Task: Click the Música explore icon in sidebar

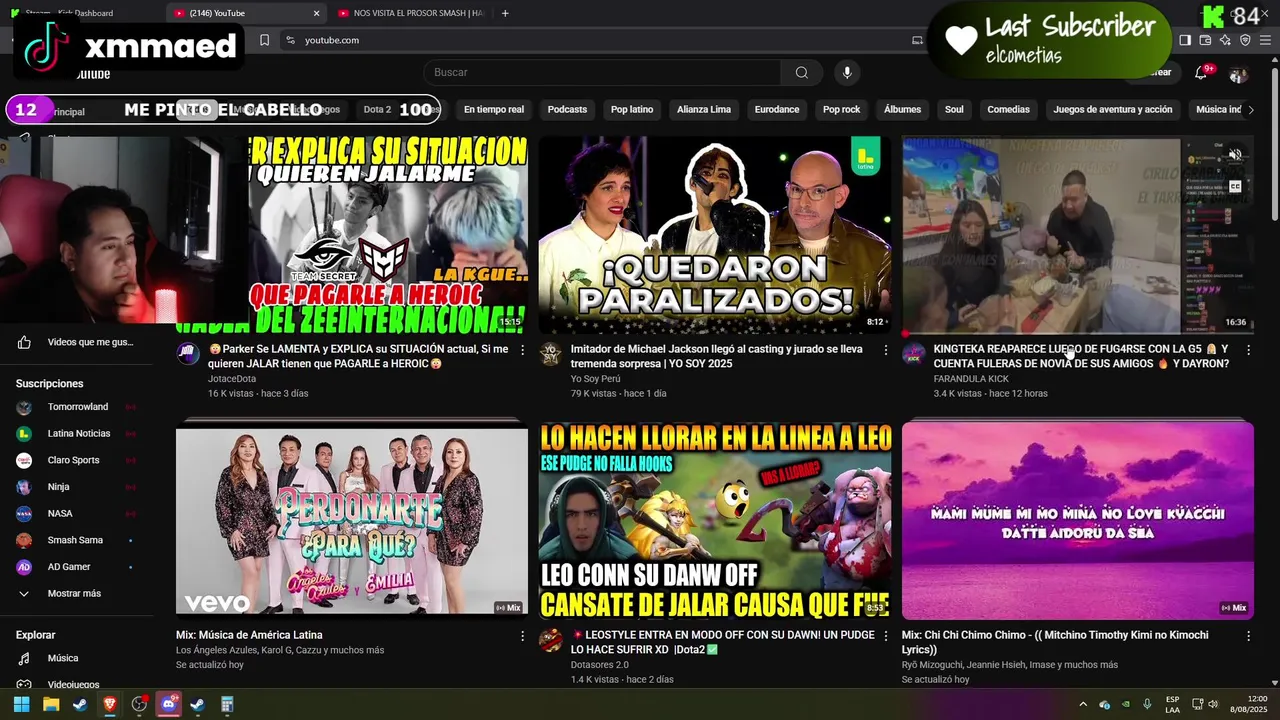Action: click(24, 658)
